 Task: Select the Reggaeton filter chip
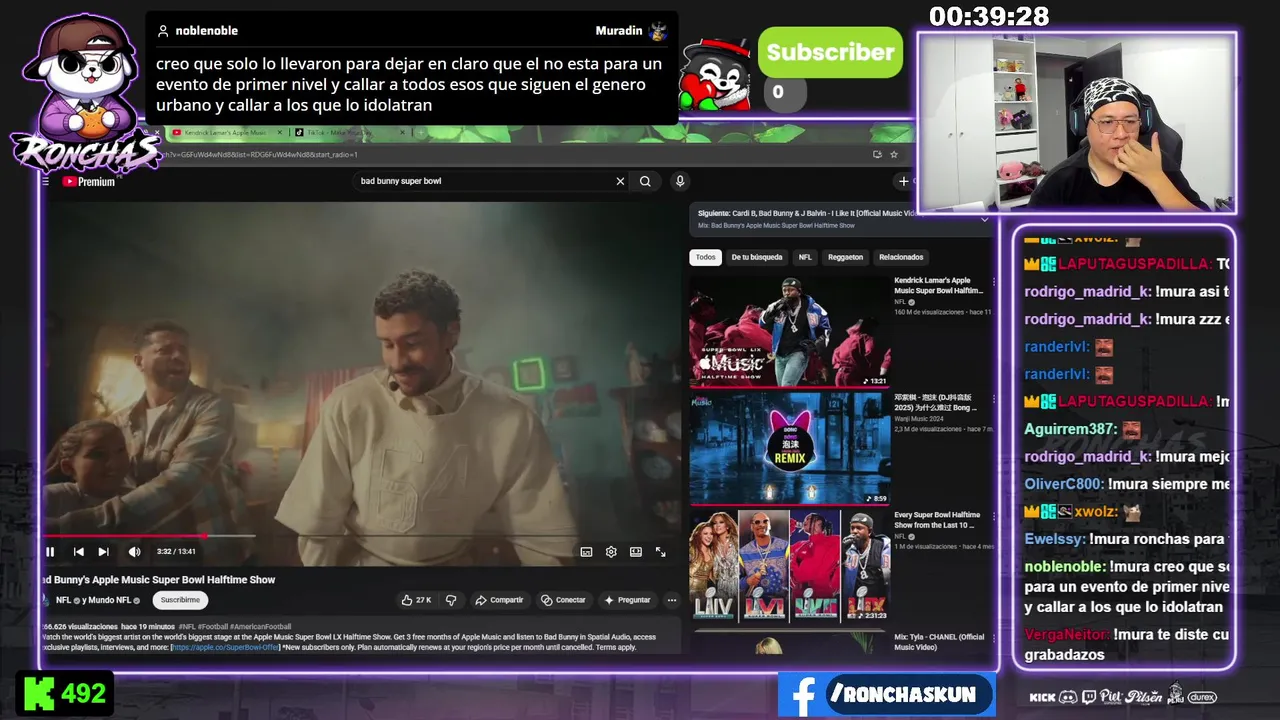(x=845, y=257)
